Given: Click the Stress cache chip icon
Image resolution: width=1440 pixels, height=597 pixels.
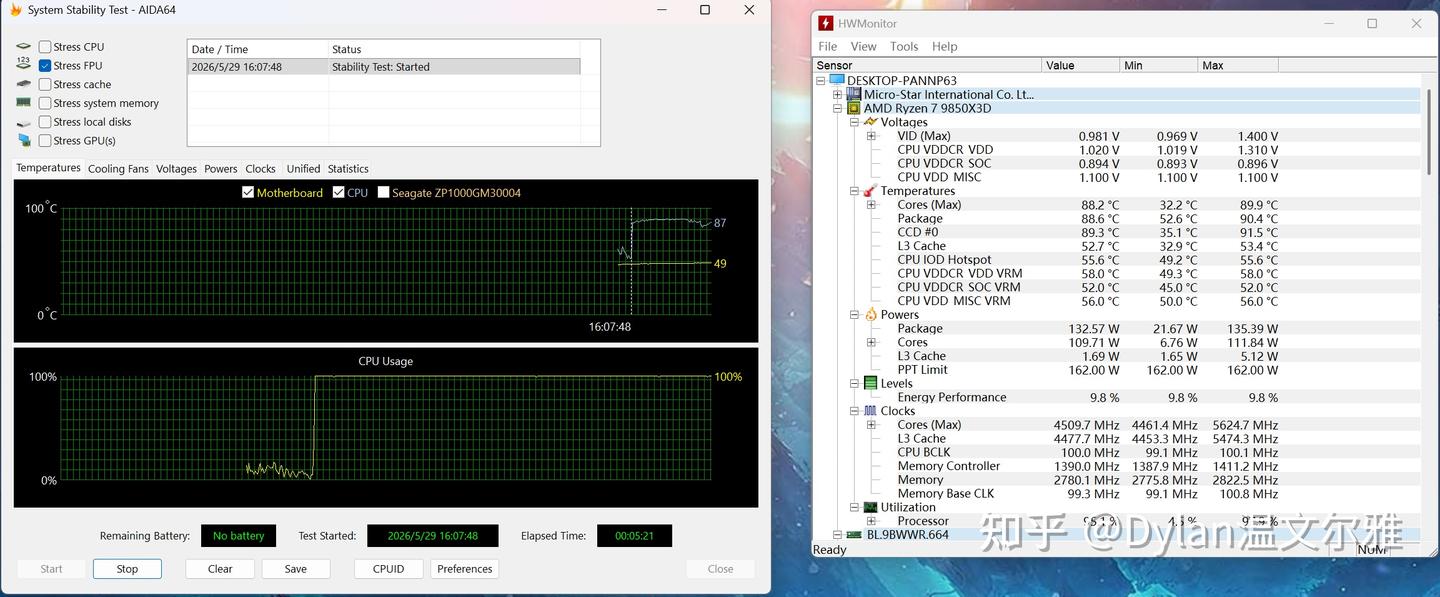Looking at the screenshot, I should coord(24,84).
